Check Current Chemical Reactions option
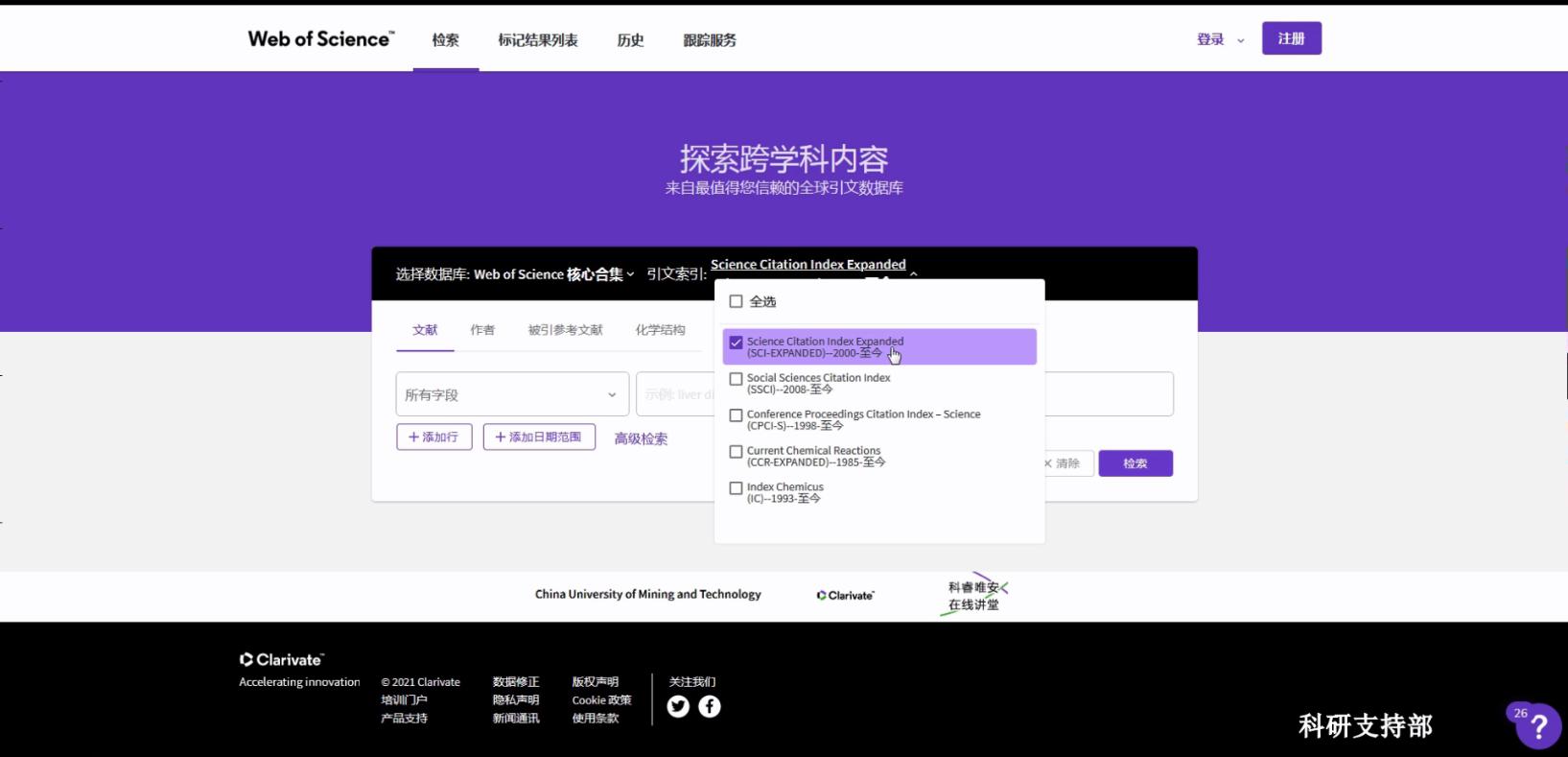The width and height of the screenshot is (1568, 757). tap(737, 452)
